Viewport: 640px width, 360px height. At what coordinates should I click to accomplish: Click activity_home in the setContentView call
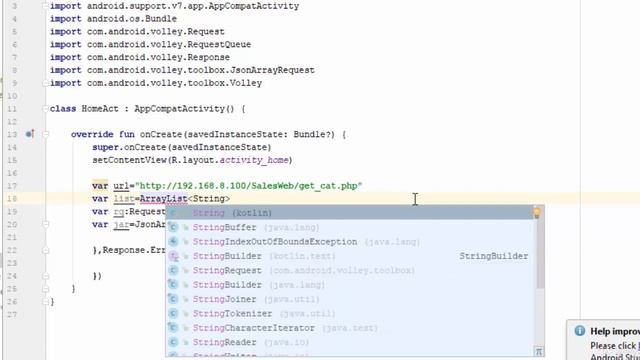click(254, 160)
